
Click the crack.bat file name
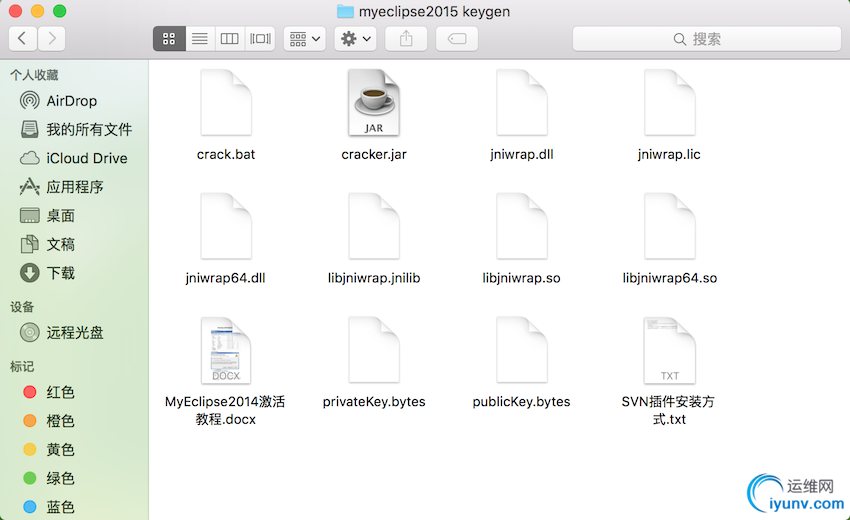tap(226, 155)
